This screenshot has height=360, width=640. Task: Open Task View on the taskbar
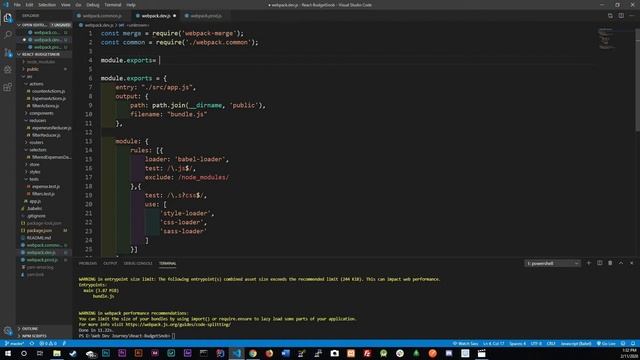(40, 353)
